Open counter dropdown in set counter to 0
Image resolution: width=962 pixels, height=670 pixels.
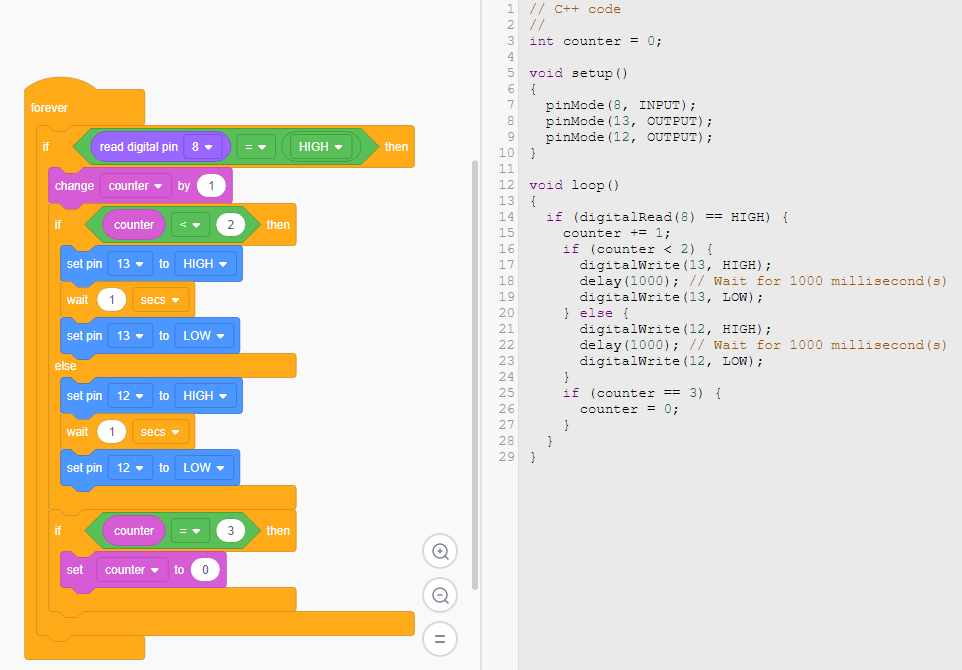coord(132,570)
